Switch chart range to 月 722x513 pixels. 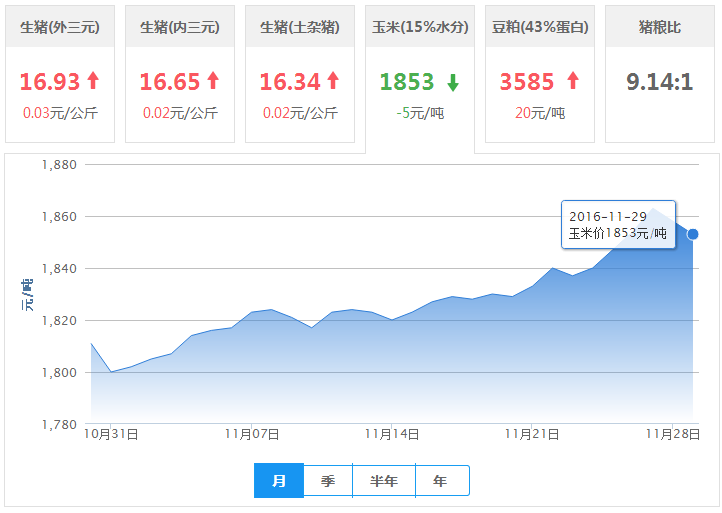[279, 481]
